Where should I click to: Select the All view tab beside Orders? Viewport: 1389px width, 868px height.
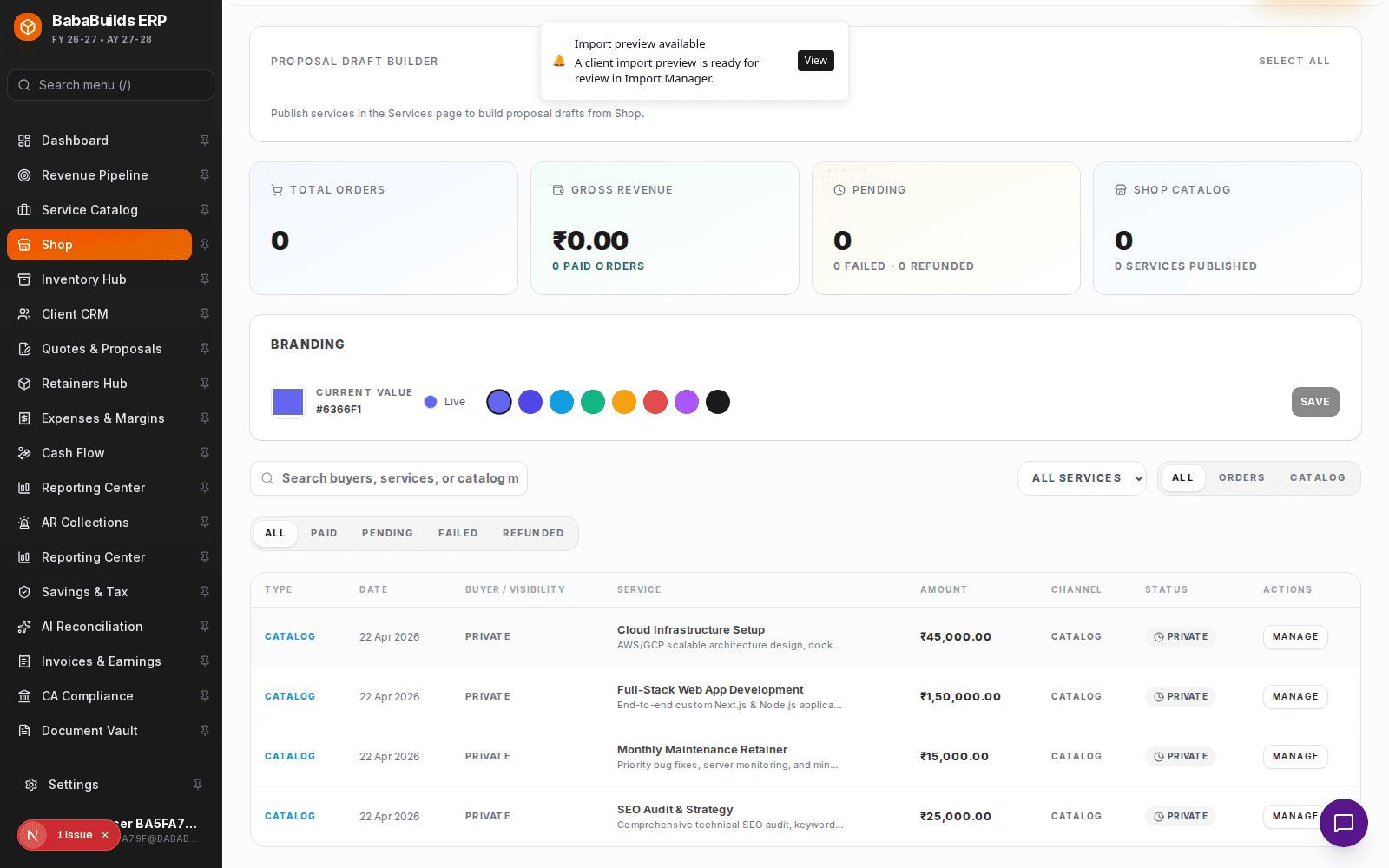(x=1183, y=478)
